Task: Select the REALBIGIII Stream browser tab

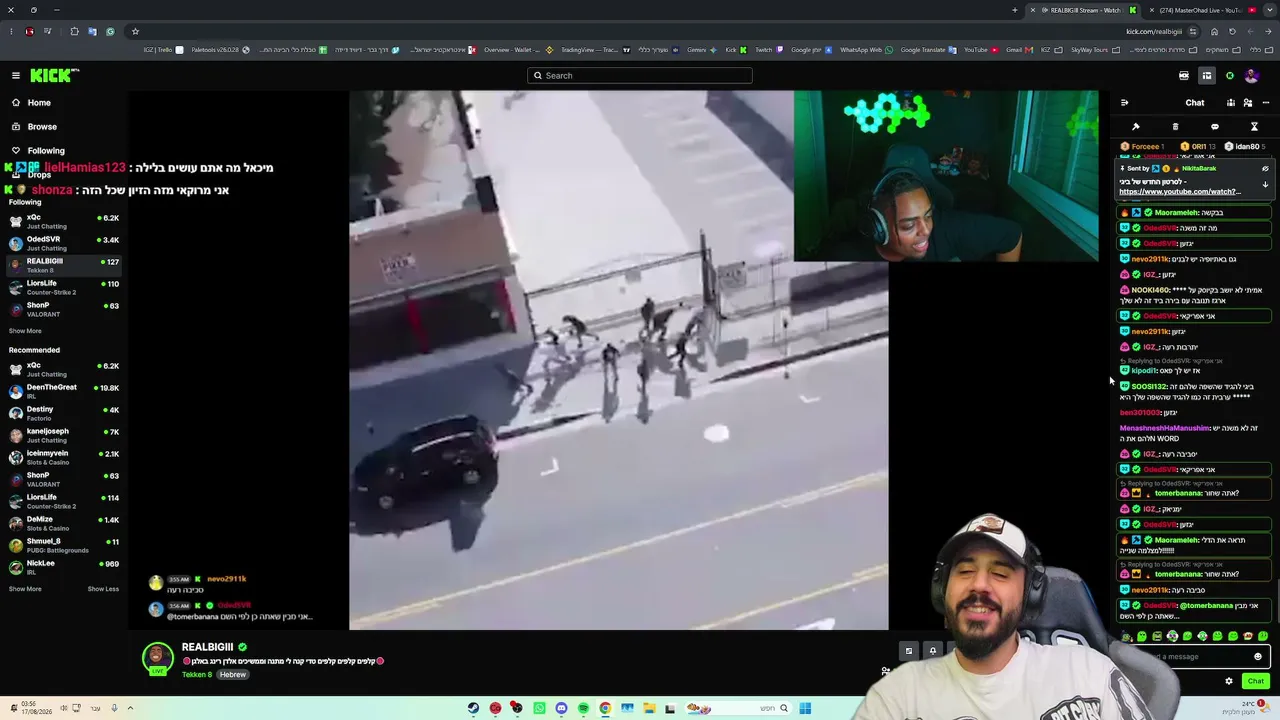Action: click(1084, 10)
